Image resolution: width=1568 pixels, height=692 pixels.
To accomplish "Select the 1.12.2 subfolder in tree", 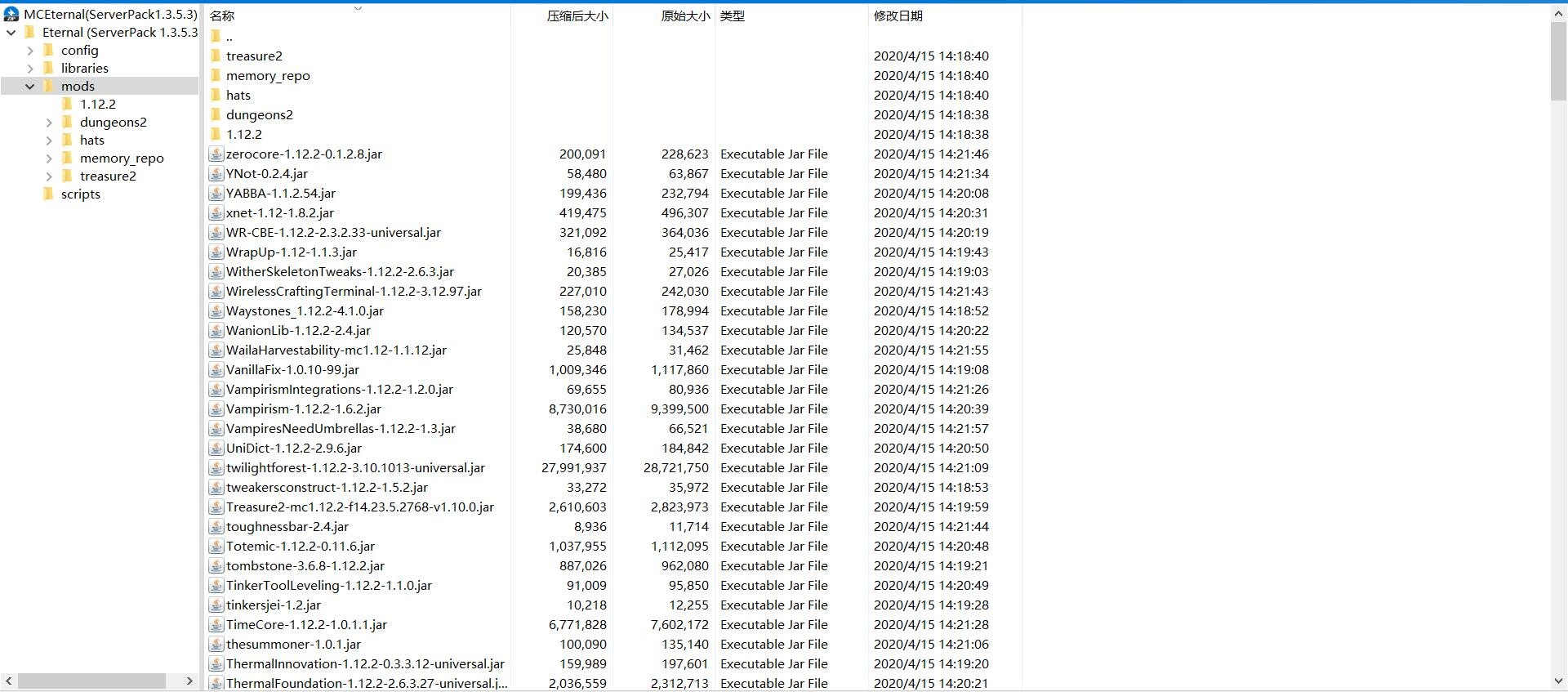I will tap(97, 104).
